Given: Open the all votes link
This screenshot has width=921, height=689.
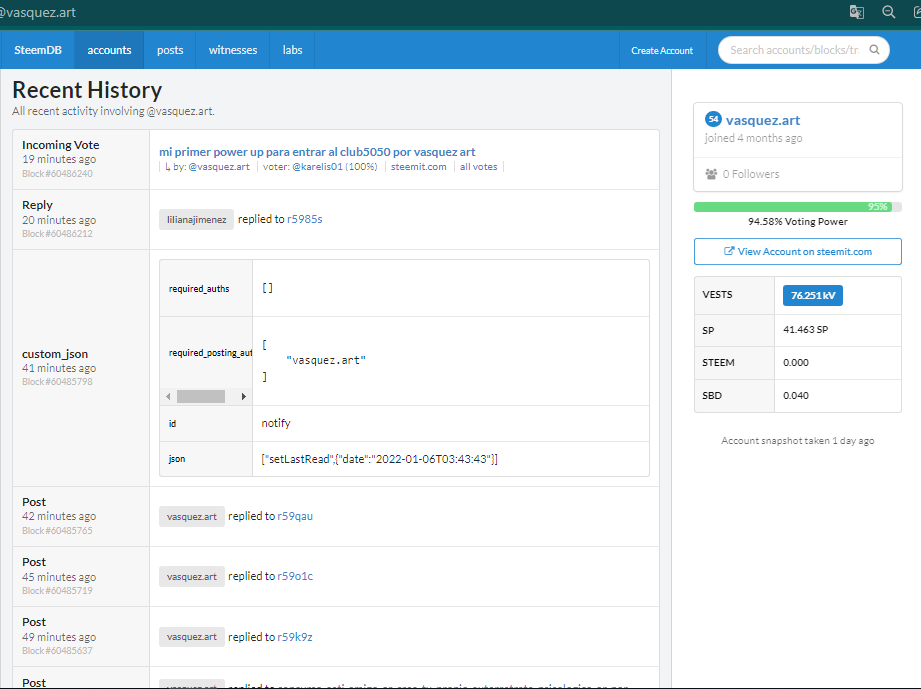Looking at the screenshot, I should pyautogui.click(x=479, y=167).
